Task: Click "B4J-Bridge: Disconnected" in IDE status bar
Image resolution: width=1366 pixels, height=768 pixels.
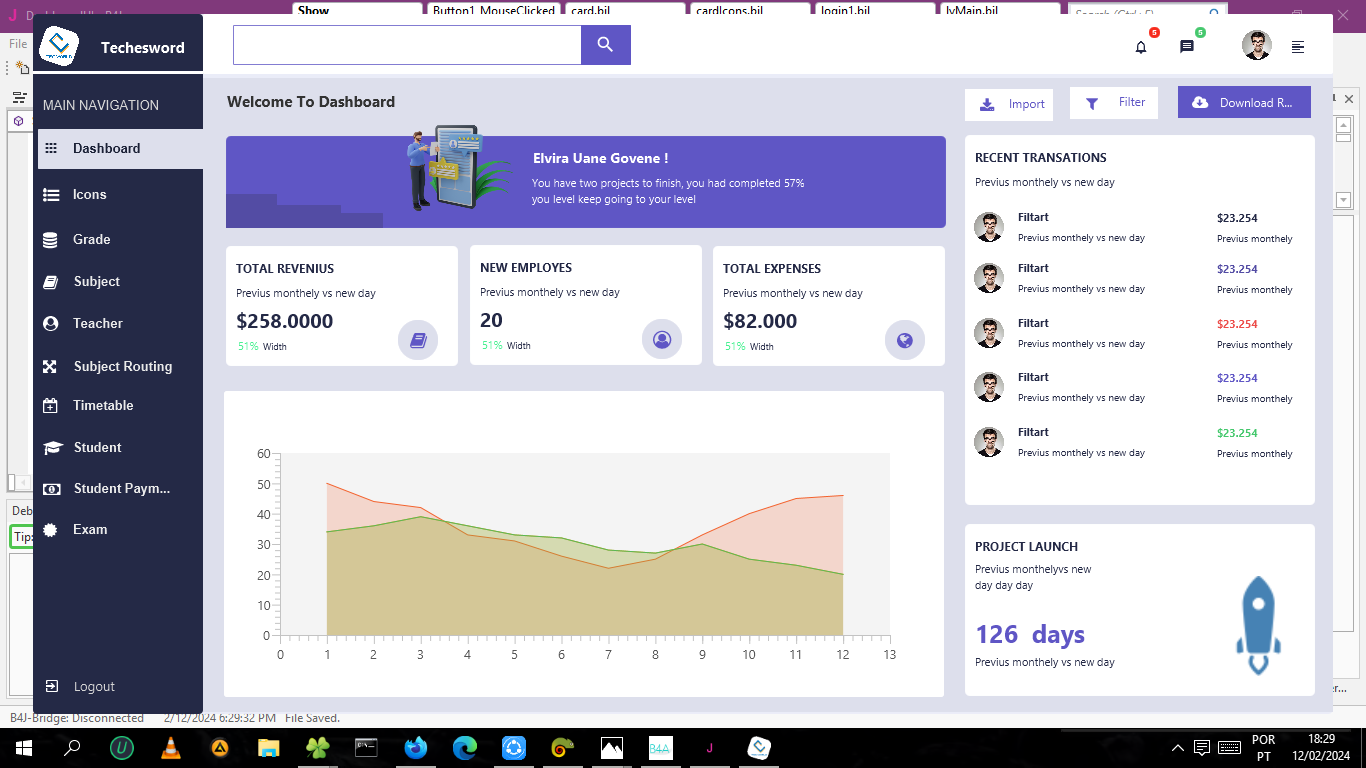Action: click(77, 718)
